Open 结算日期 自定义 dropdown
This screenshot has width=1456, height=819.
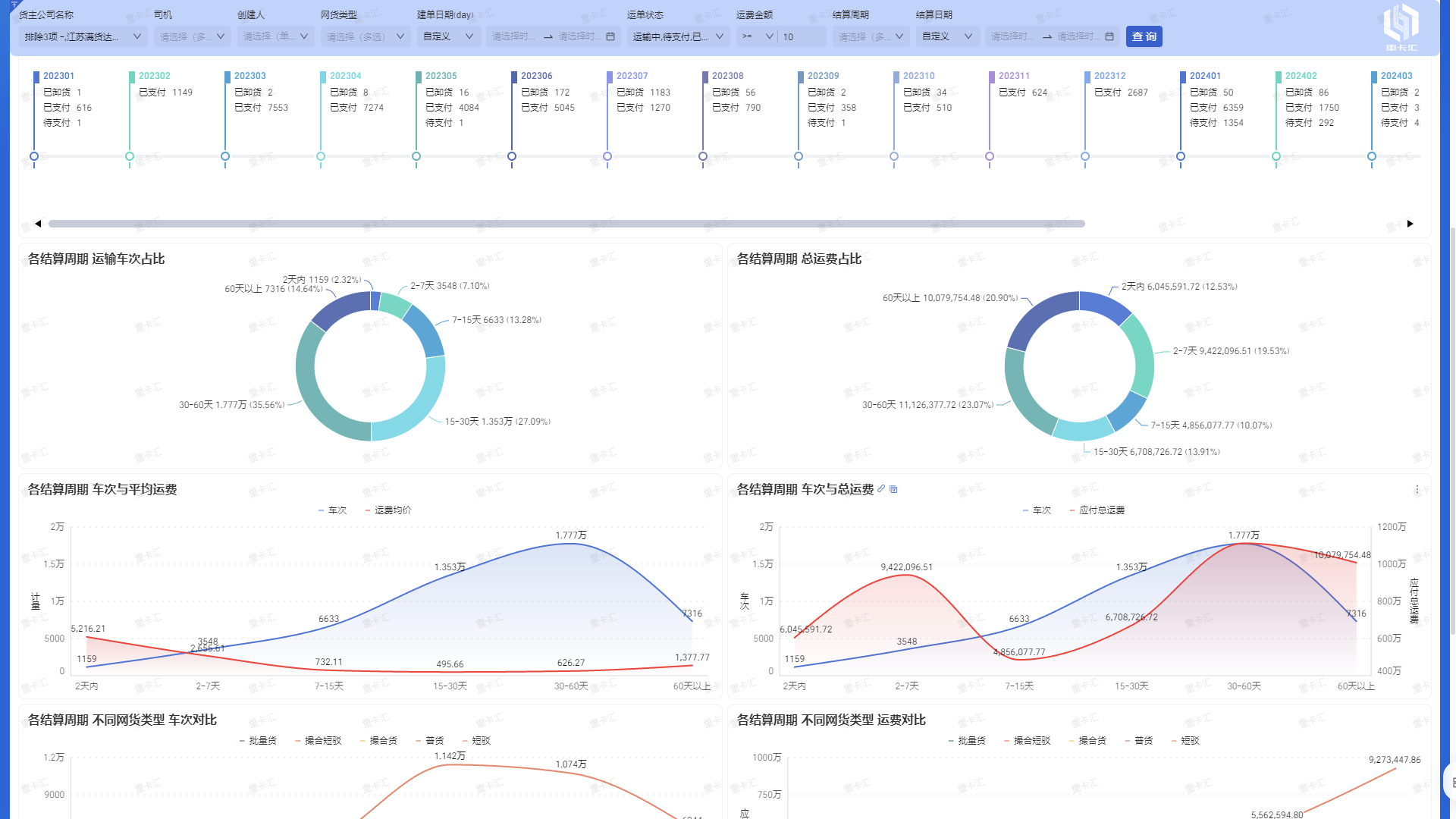coord(948,36)
